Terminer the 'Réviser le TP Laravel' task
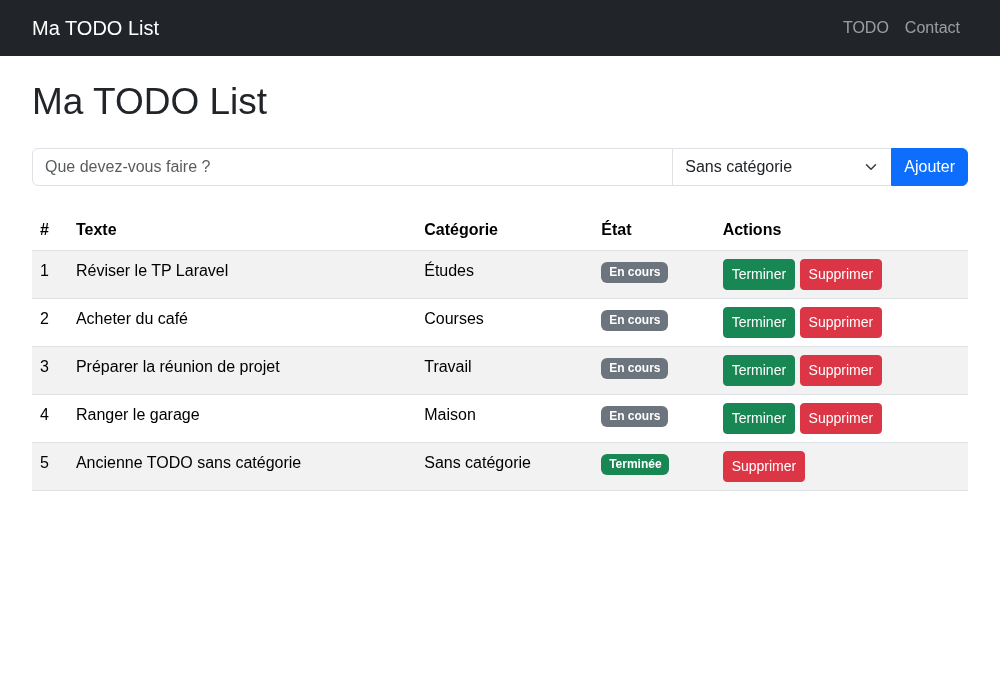The image size is (1000, 700). coord(759,274)
